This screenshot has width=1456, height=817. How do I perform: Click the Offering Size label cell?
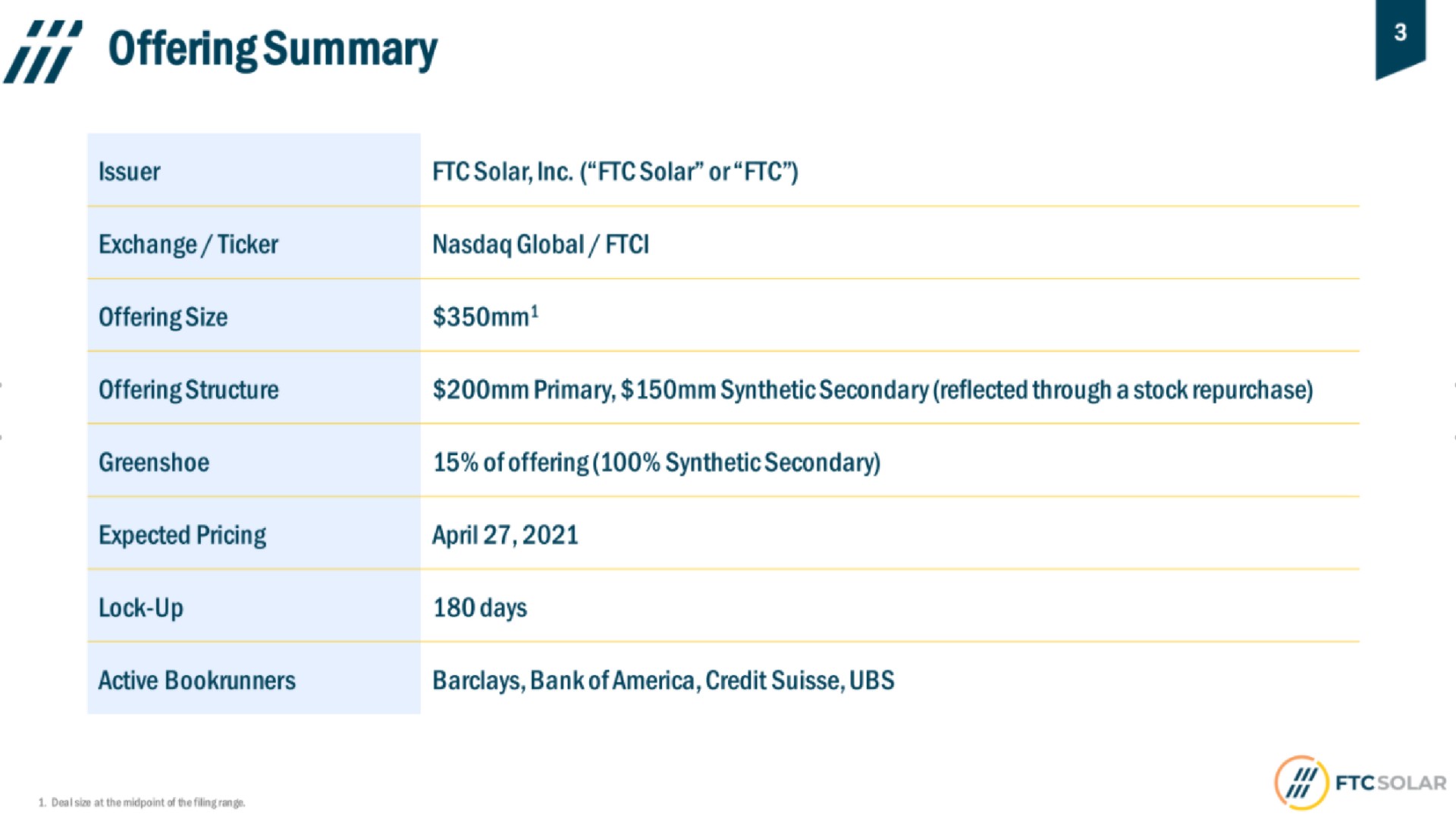pos(254,316)
